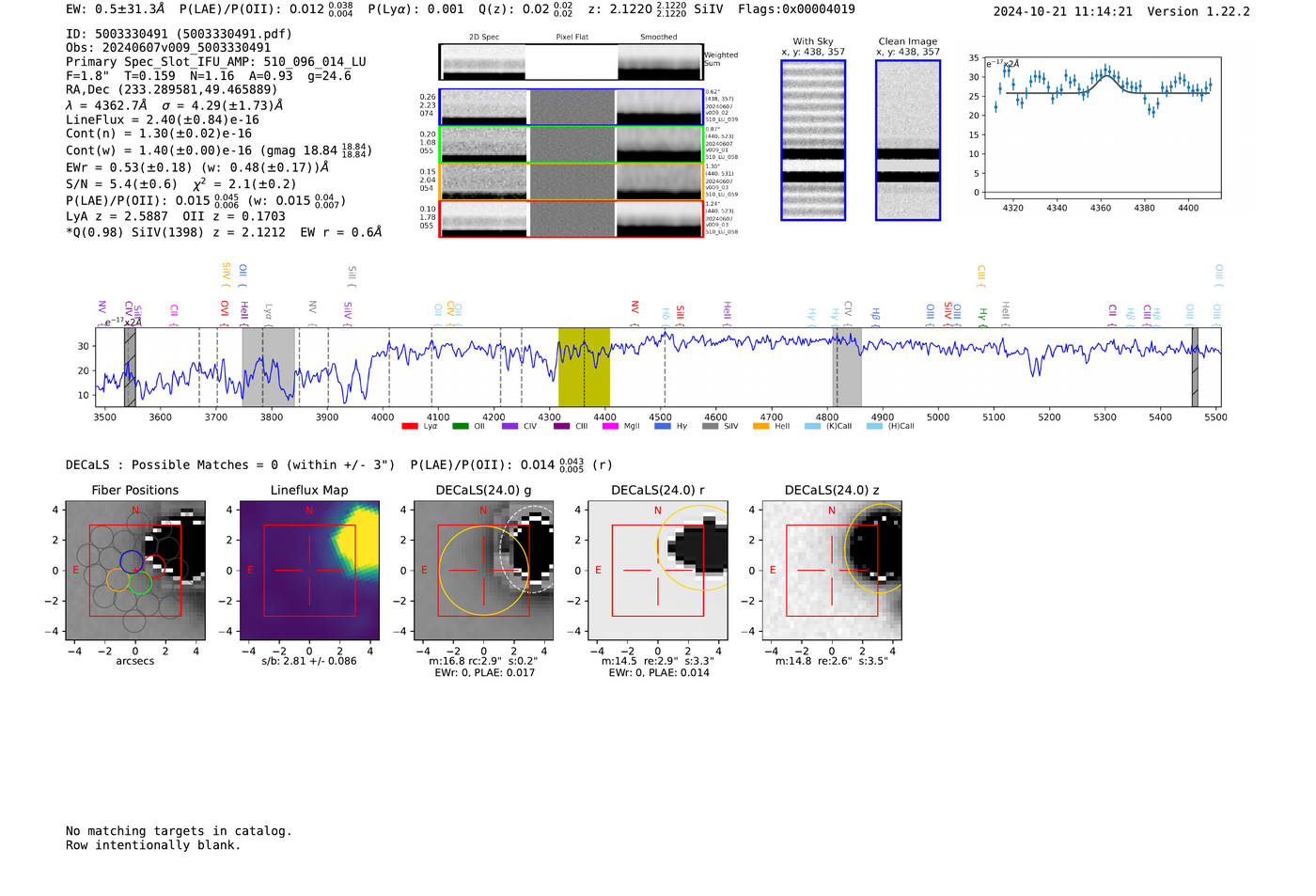
Task: Click the orange fiber circle in Fiber Positions
Action: [117, 579]
